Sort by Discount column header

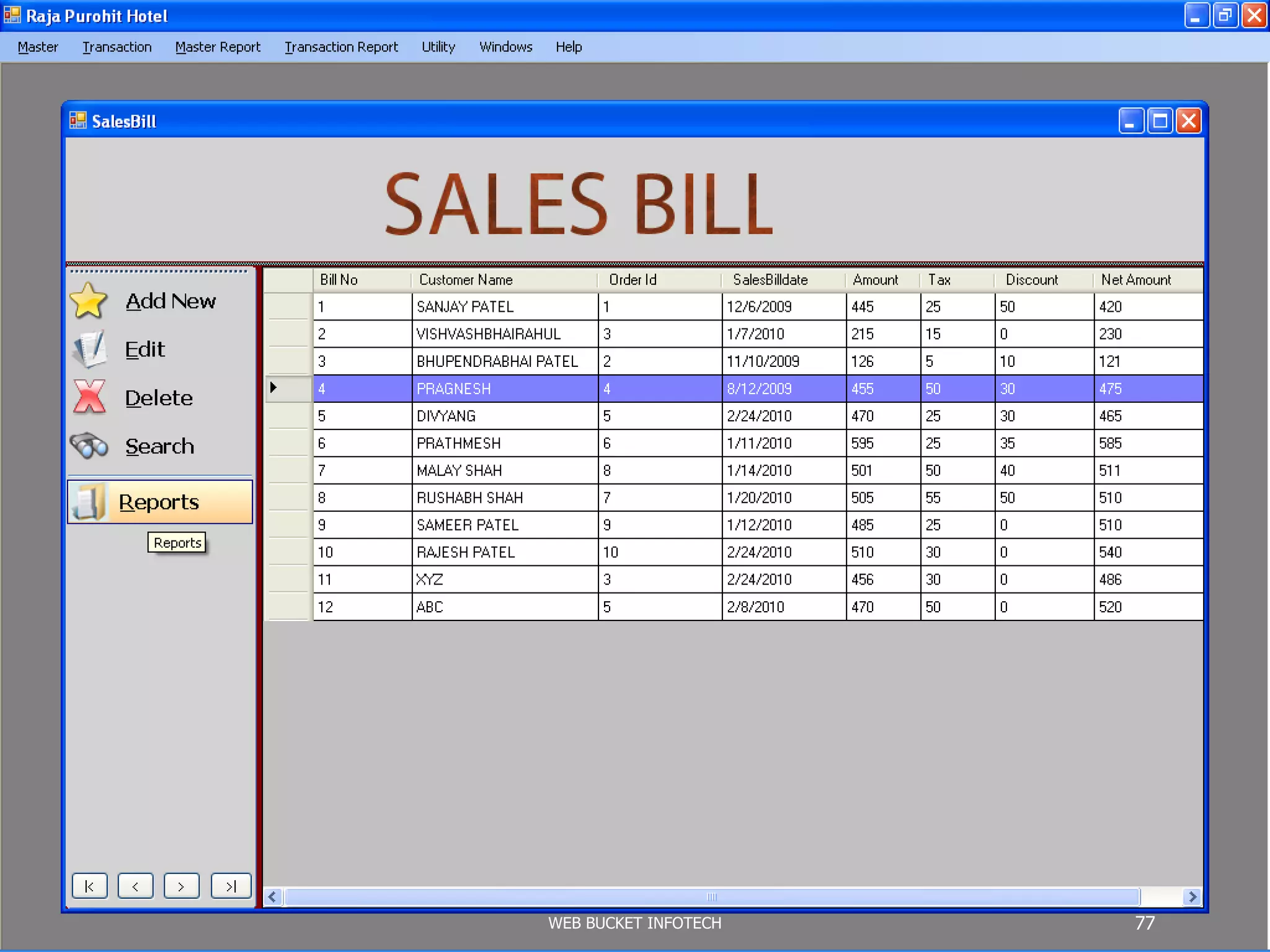[1044, 280]
